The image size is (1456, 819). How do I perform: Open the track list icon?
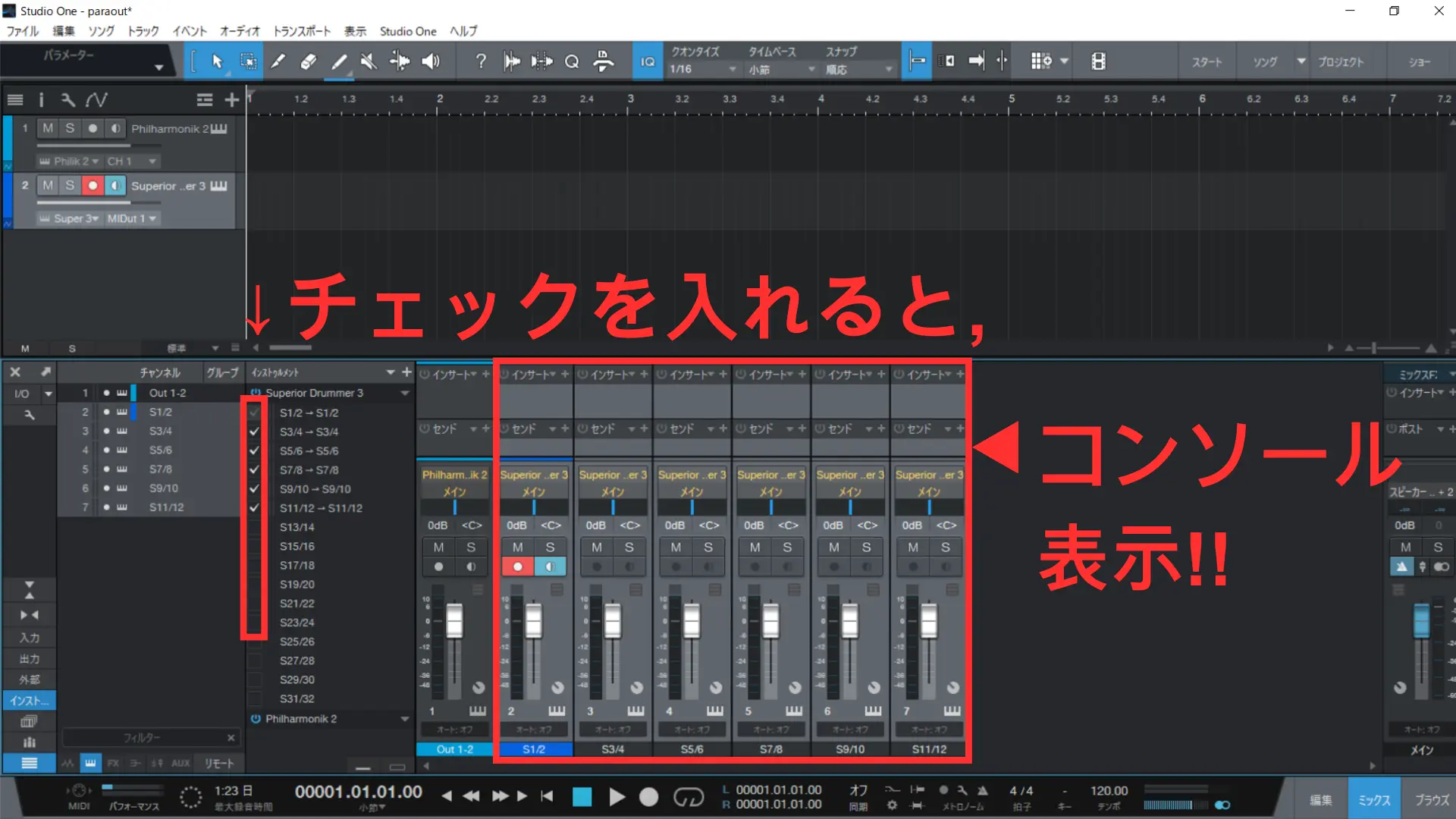[x=14, y=99]
